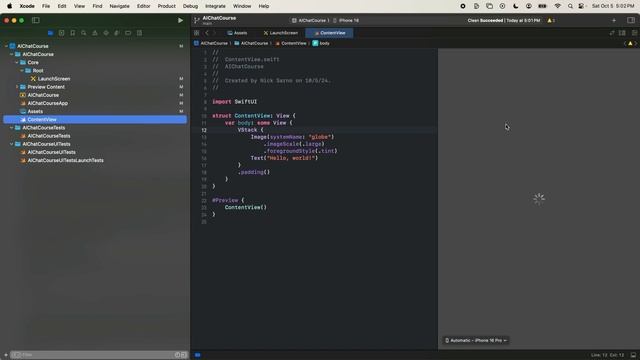Collapse the AIChatCourseUITests group
The width and height of the screenshot is (640, 360).
coord(11,144)
